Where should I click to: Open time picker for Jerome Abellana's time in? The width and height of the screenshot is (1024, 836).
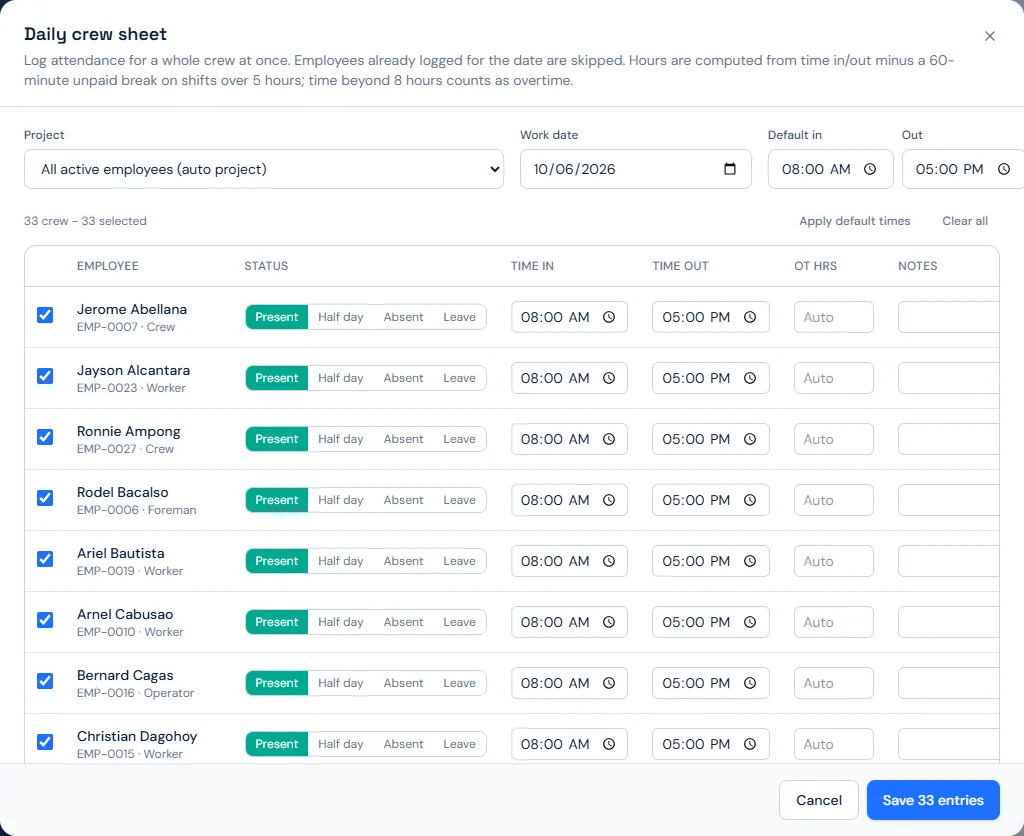609,317
